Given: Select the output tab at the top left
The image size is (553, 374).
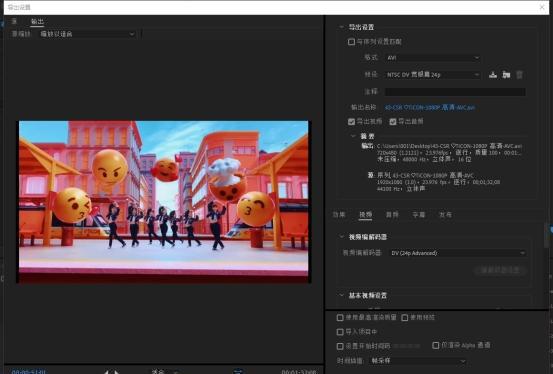Looking at the screenshot, I should (37, 22).
